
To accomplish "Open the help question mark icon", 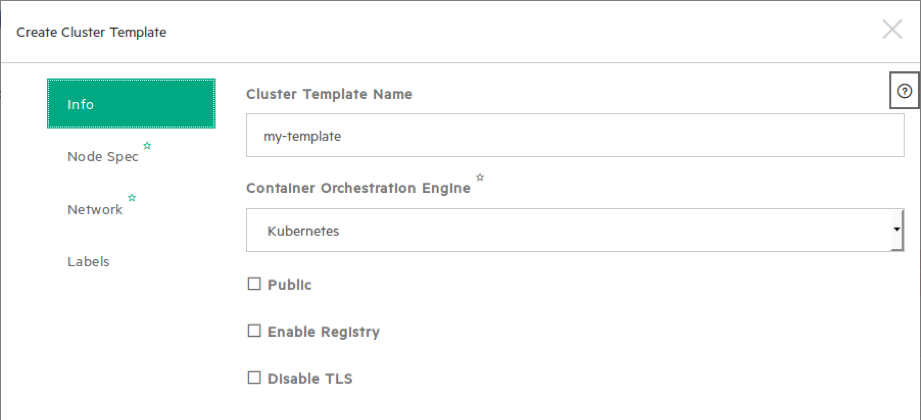I will [905, 91].
